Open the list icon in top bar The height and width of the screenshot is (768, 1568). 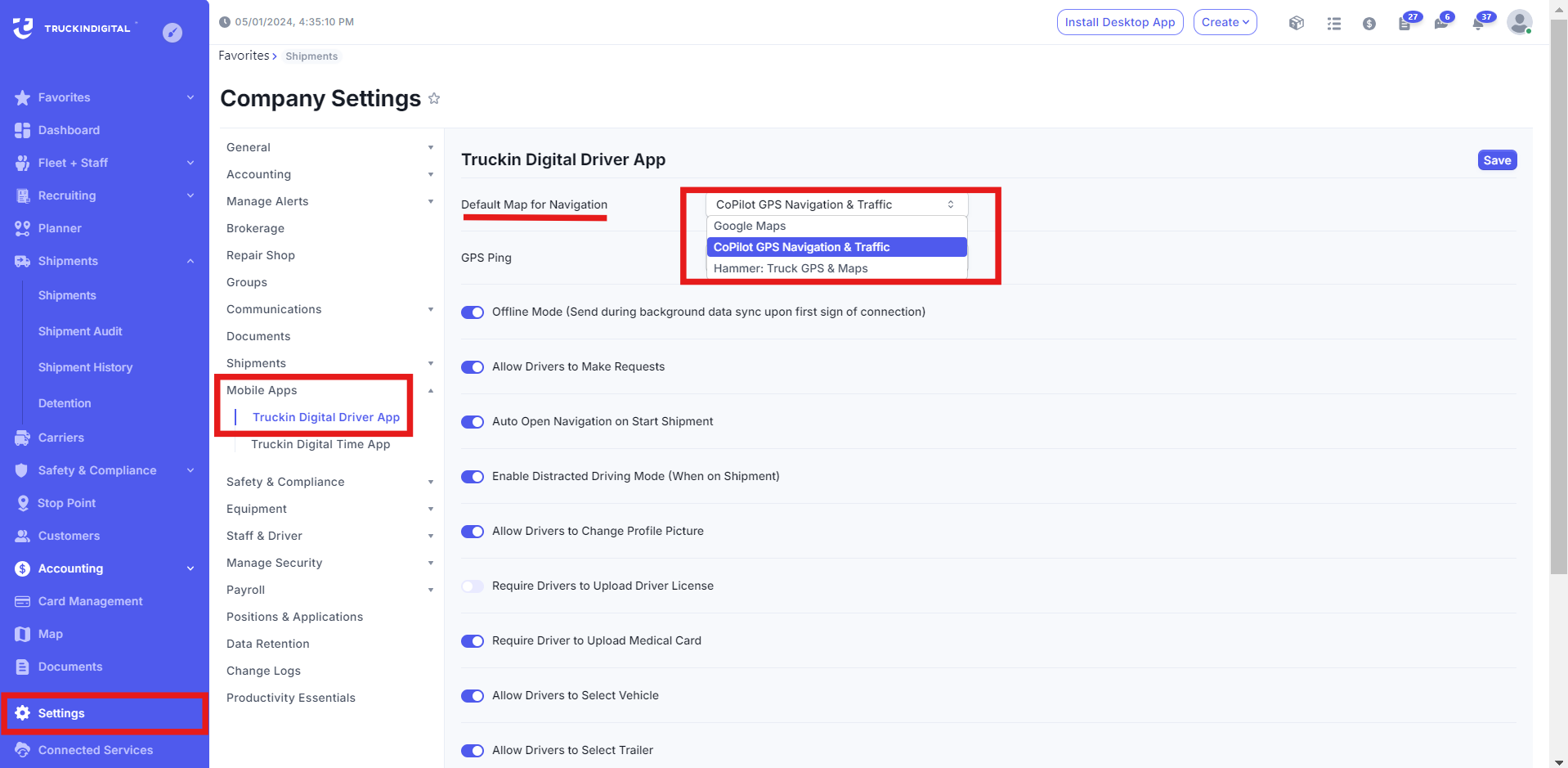click(x=1334, y=23)
